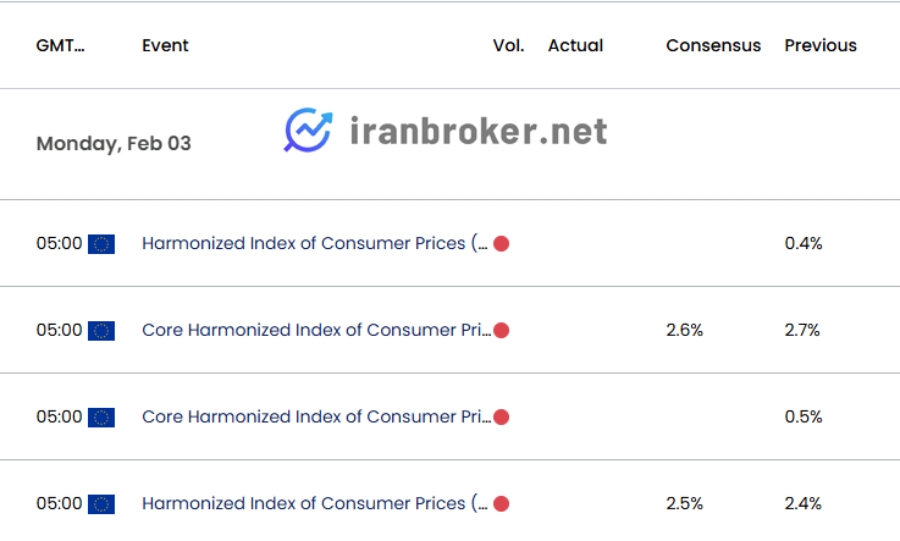Open Harmonized Index event with 2.5% consensus
The width and height of the screenshot is (900, 541).
click(315, 503)
